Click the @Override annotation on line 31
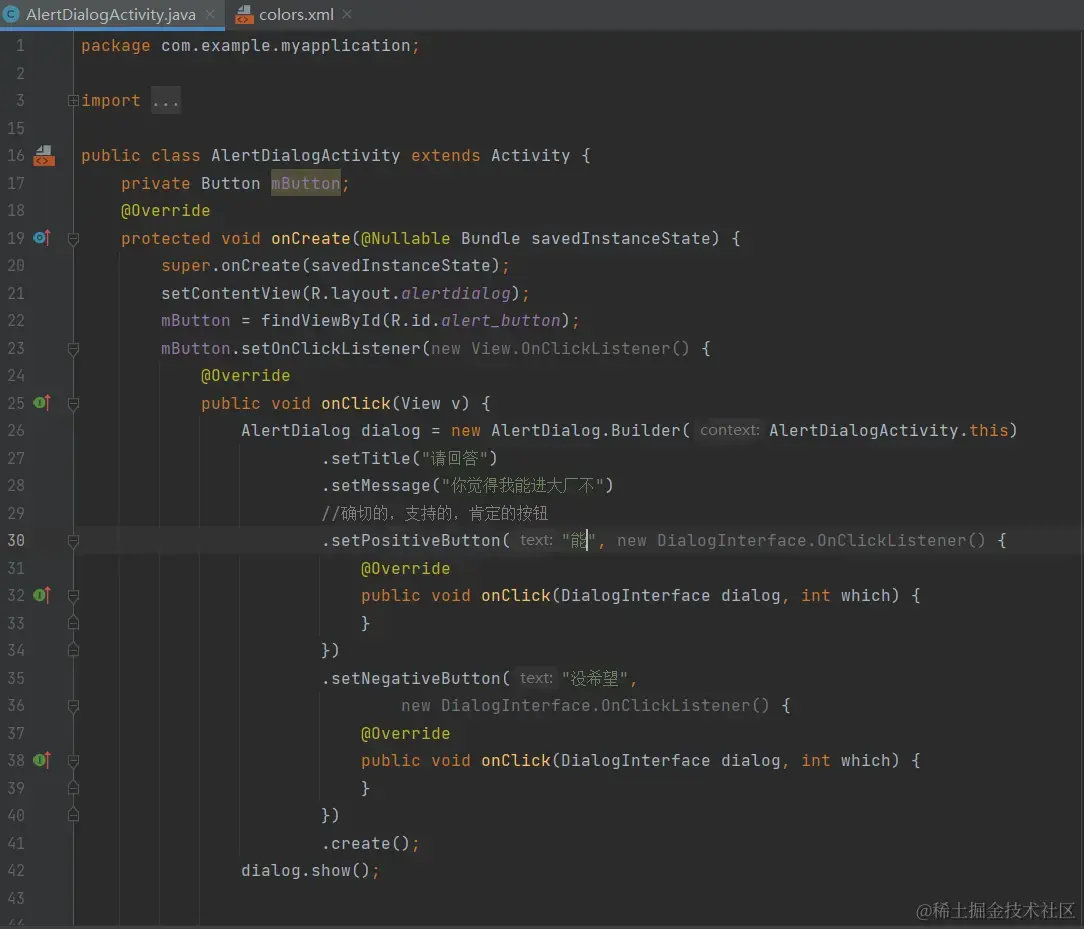1084x929 pixels. pyautogui.click(x=405, y=568)
